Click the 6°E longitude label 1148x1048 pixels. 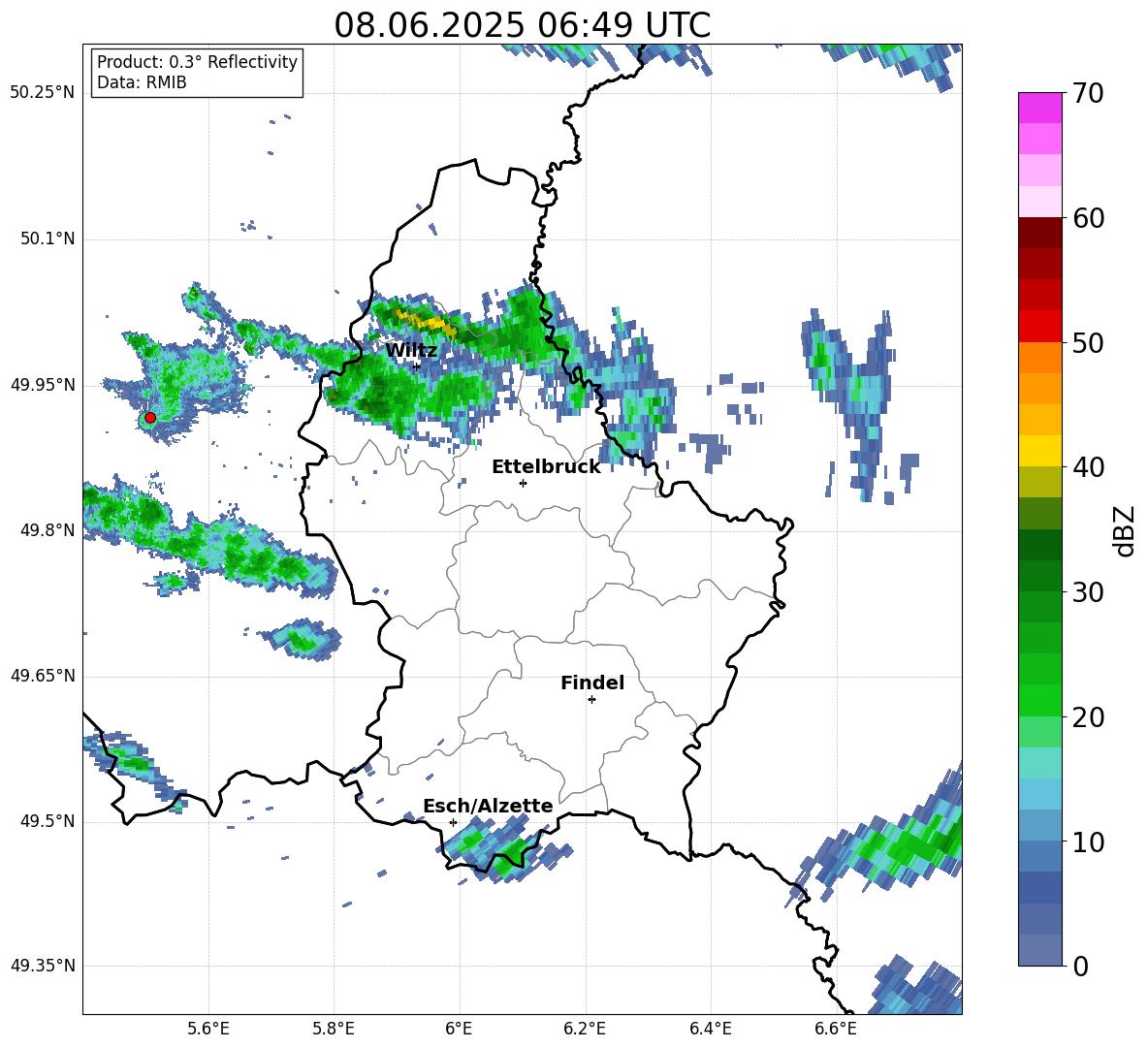coord(459,1029)
